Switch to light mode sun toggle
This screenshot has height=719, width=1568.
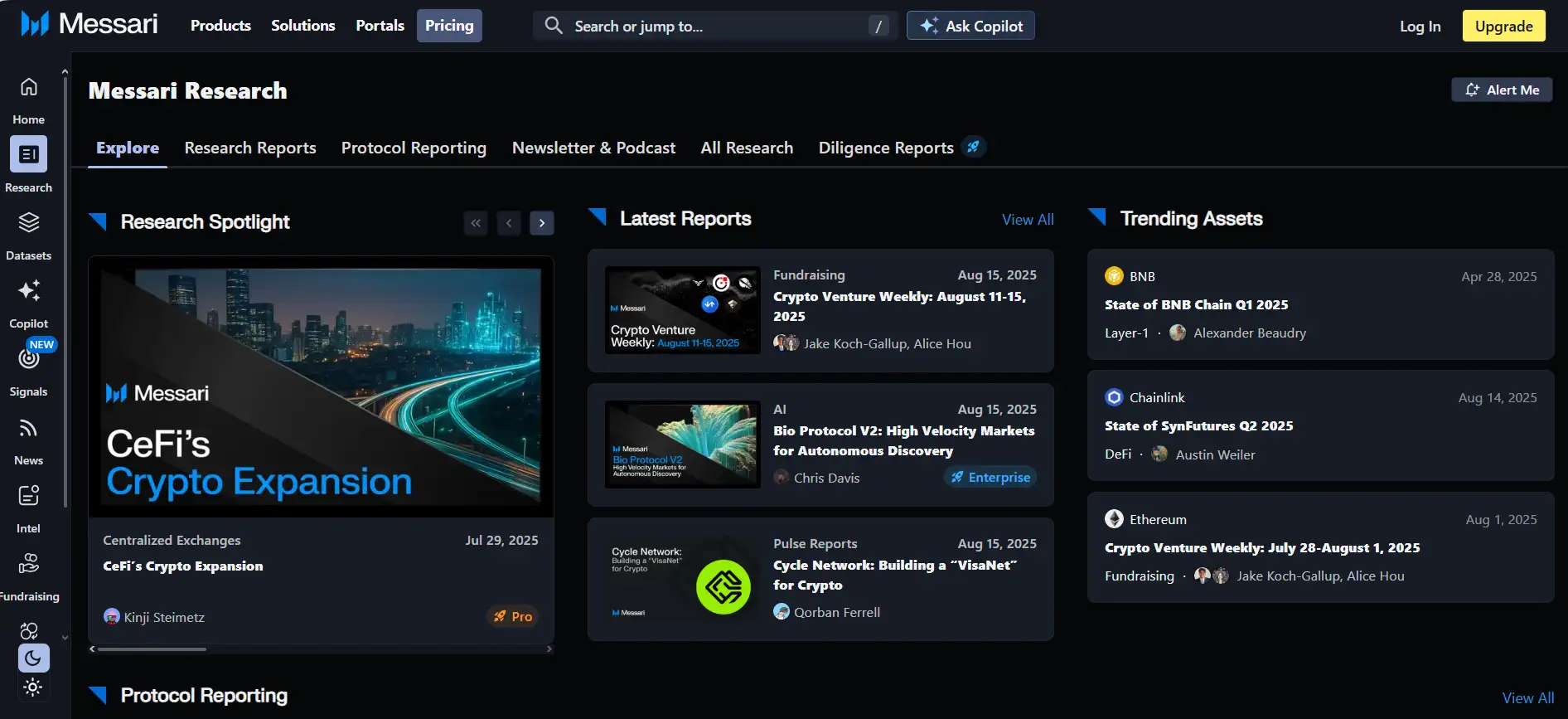33,687
